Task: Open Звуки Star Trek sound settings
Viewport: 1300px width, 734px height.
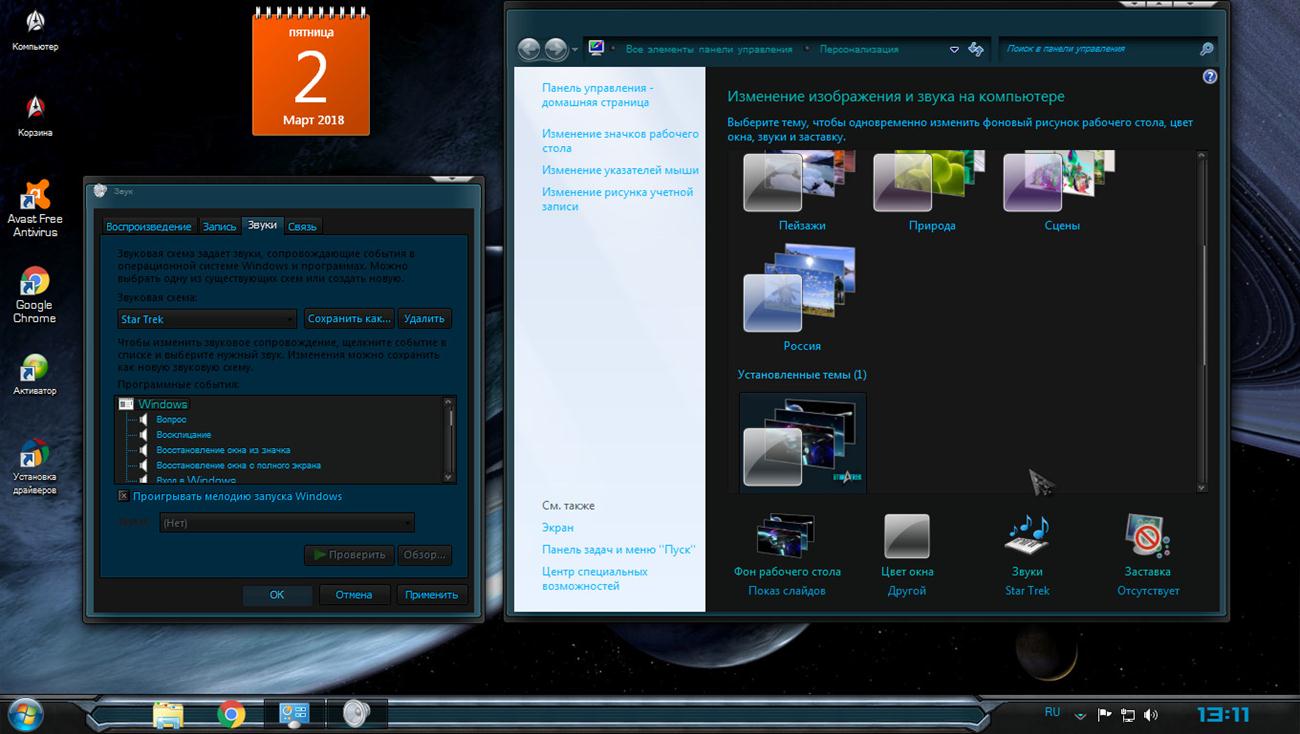Action: point(1027,555)
